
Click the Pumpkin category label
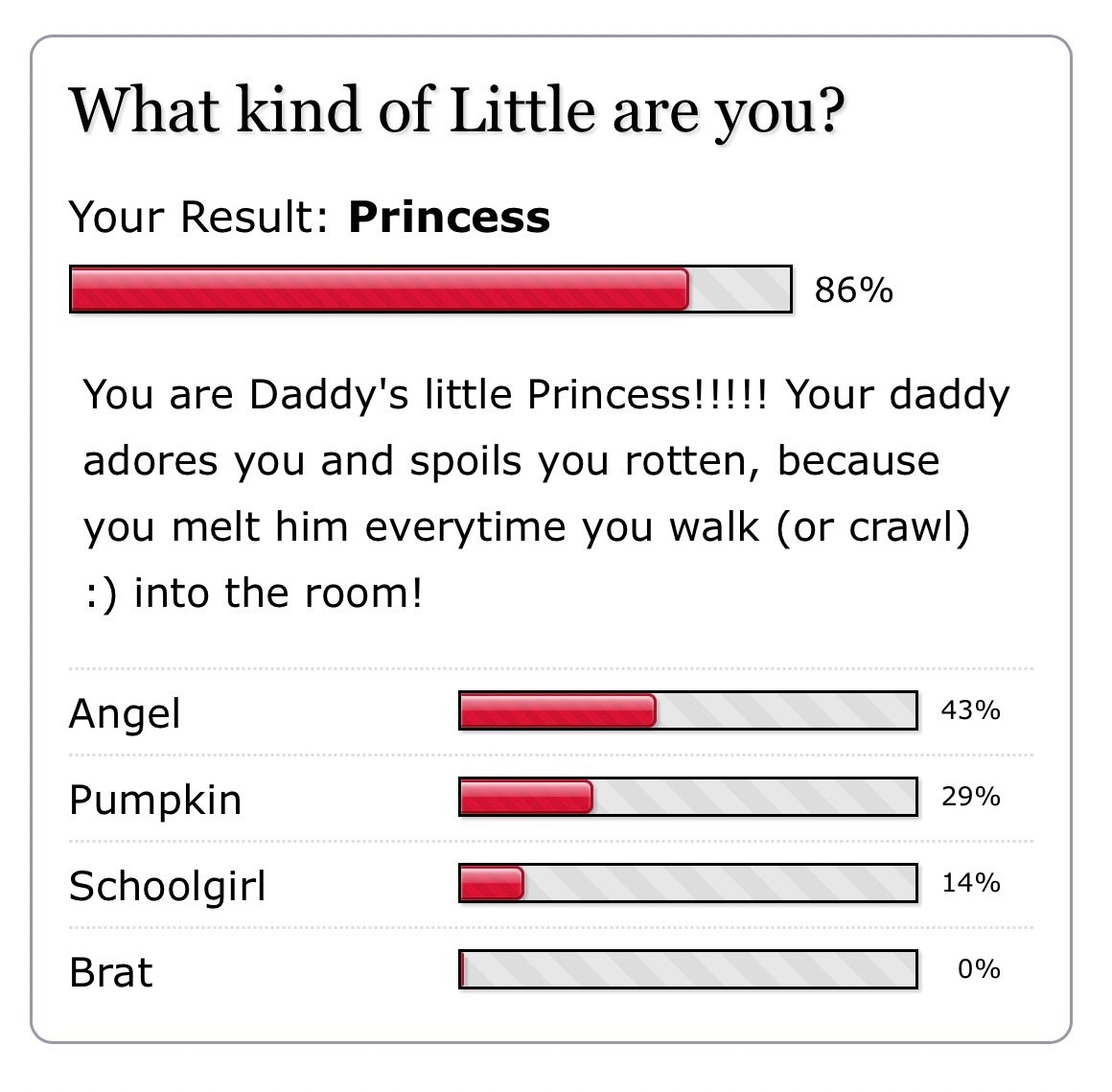tap(155, 802)
